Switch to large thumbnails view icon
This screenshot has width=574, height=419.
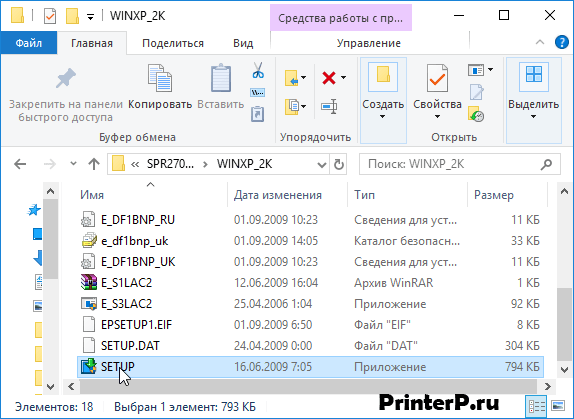click(x=558, y=406)
